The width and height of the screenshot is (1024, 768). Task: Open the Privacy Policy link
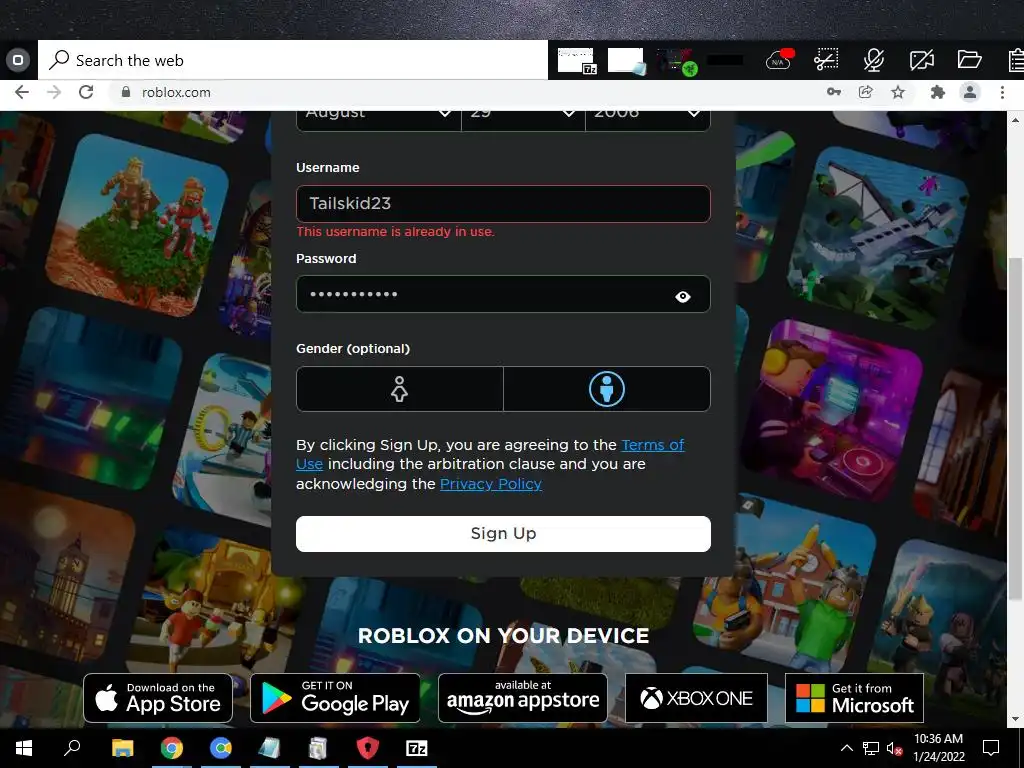point(490,484)
